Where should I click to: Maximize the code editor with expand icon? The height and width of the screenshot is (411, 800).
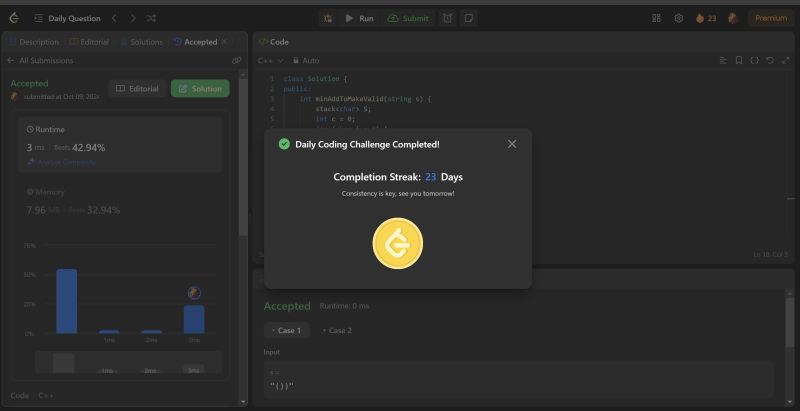[x=786, y=61]
